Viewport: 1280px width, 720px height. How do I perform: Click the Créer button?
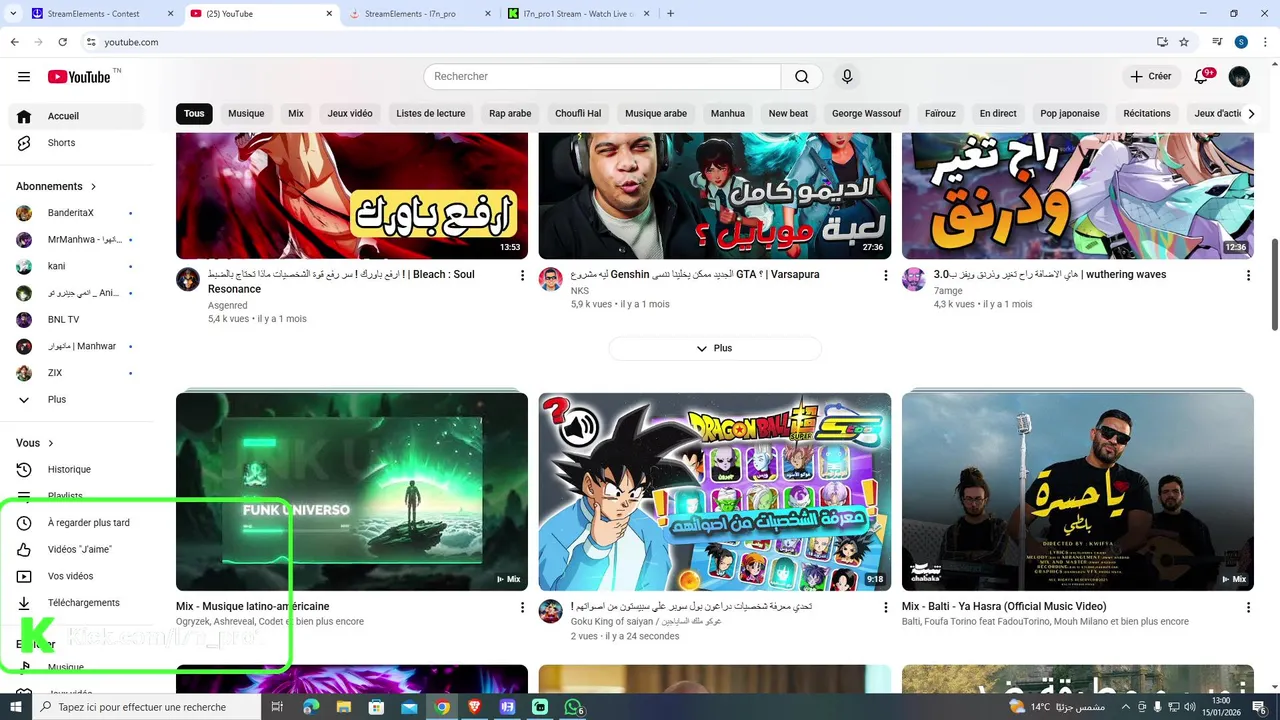pos(1150,77)
